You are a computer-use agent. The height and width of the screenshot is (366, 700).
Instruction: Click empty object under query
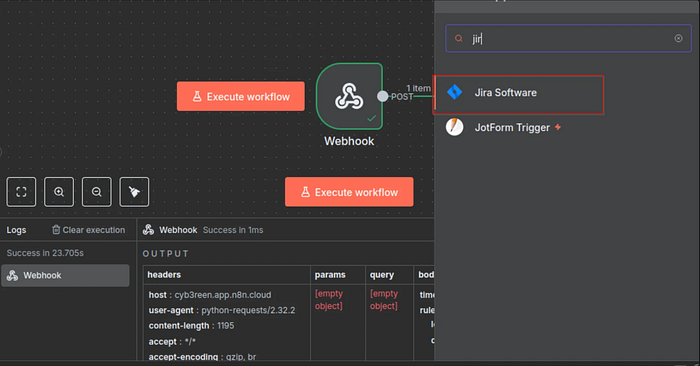pyautogui.click(x=384, y=299)
